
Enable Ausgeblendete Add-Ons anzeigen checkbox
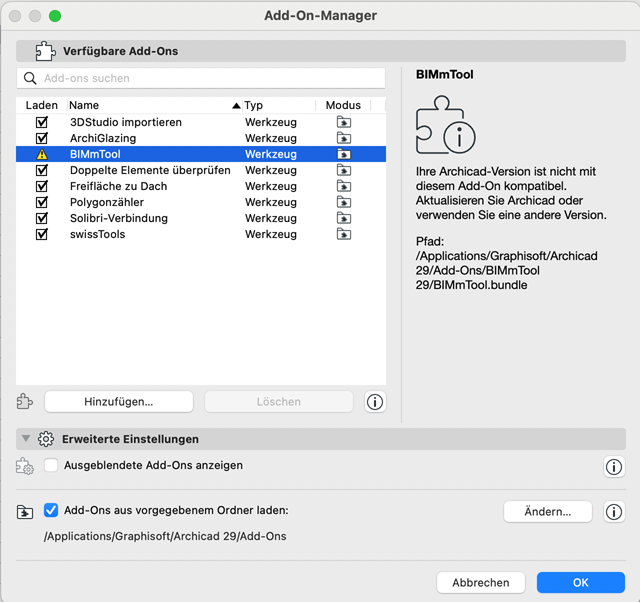coord(51,465)
